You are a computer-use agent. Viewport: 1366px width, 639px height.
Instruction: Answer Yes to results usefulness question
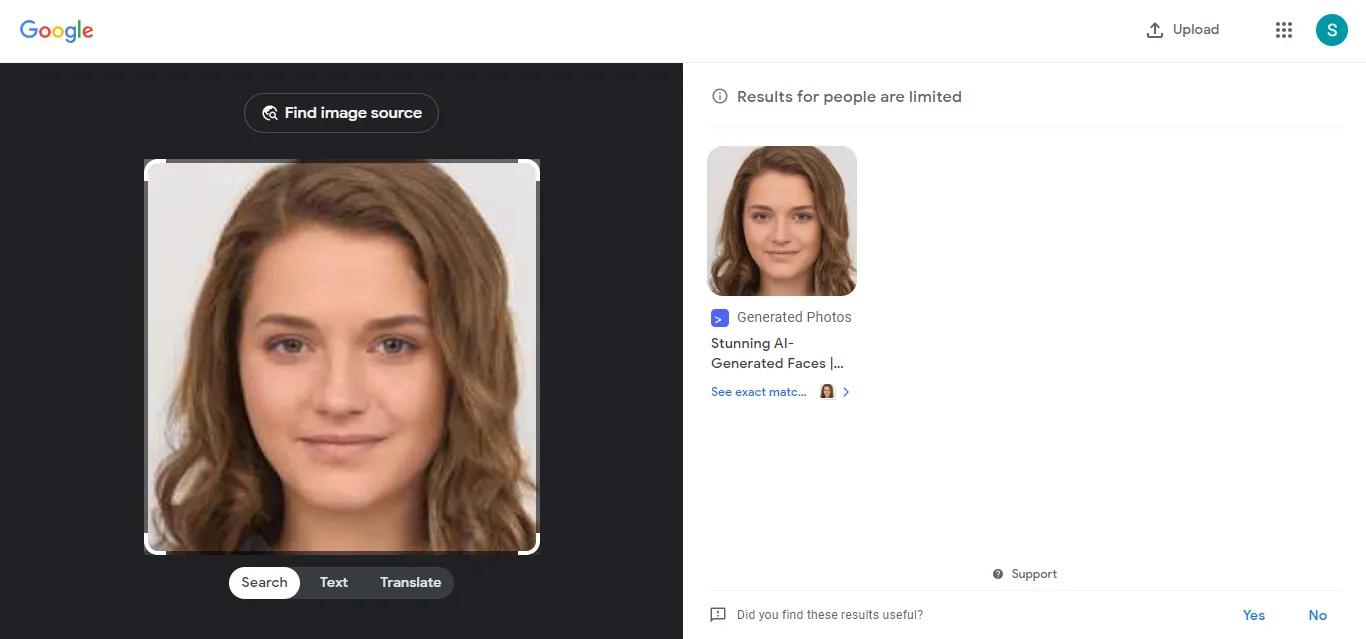(1253, 614)
